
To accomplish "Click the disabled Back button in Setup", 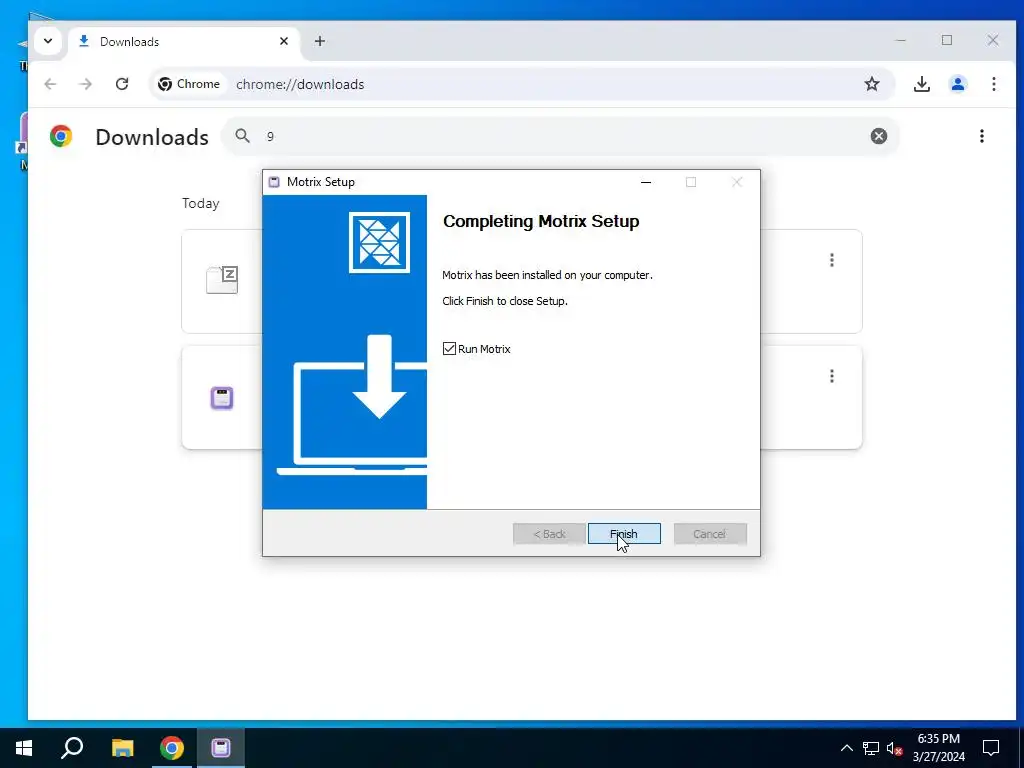I will (x=549, y=534).
